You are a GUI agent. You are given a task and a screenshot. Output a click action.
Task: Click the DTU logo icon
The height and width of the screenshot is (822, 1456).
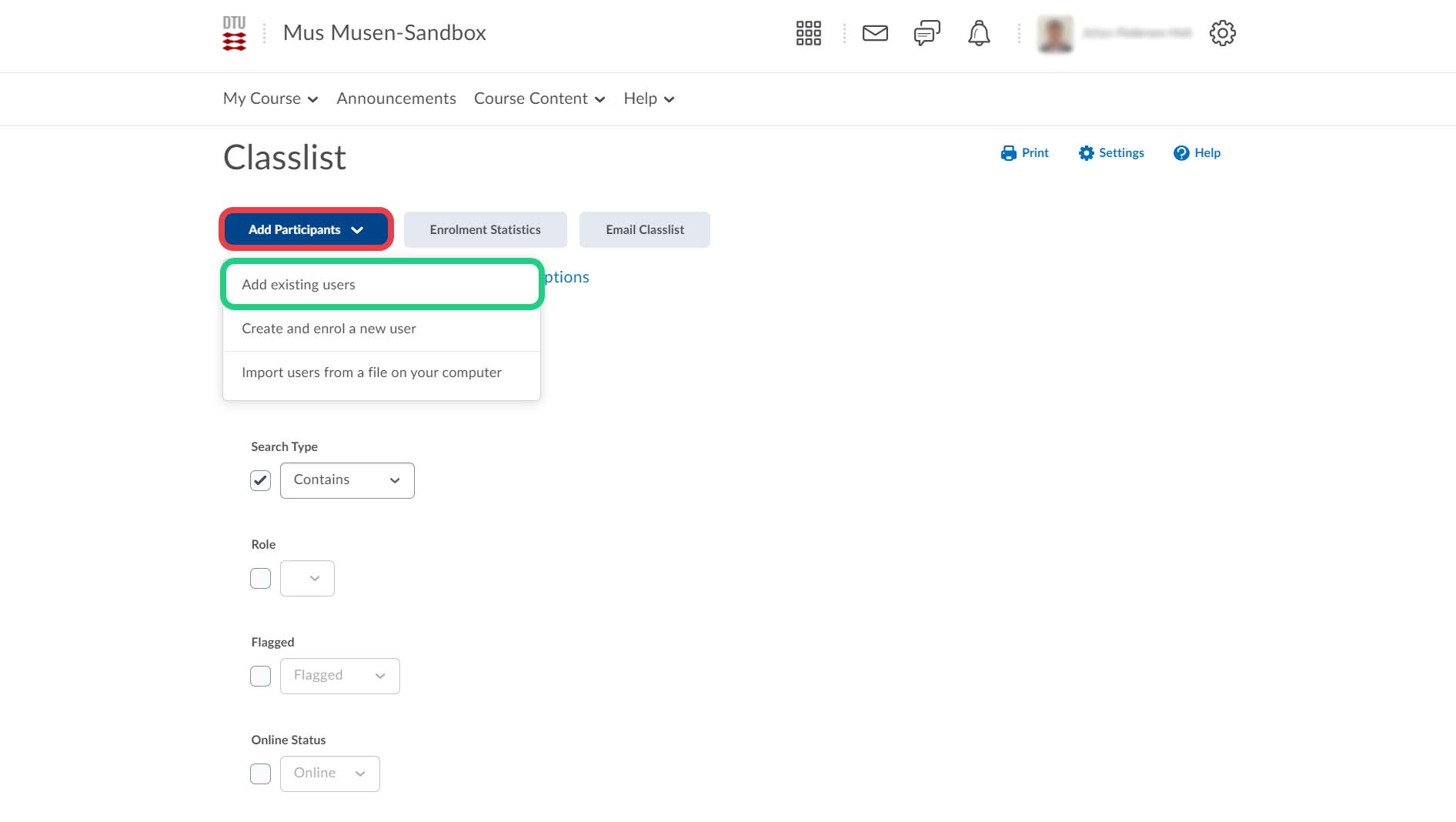[234, 34]
